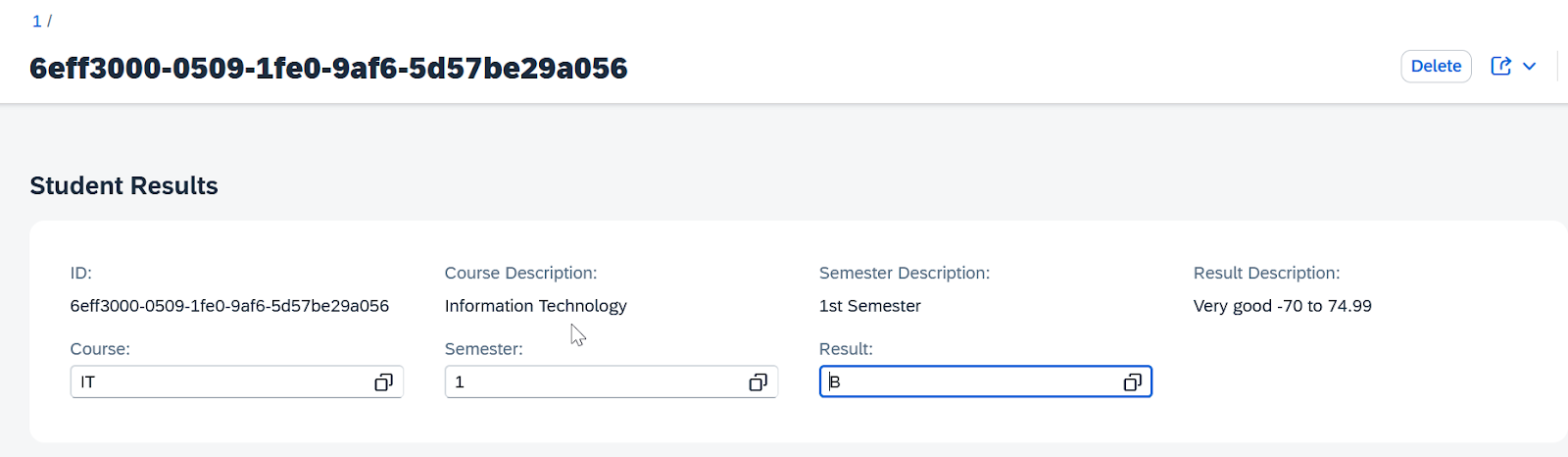The width and height of the screenshot is (1568, 457).
Task: Click the share export icon beside Delete
Action: coord(1500,66)
